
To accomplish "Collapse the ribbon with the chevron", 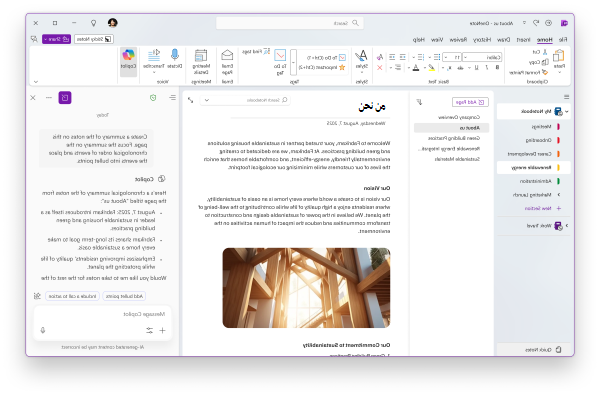I will (36, 82).
